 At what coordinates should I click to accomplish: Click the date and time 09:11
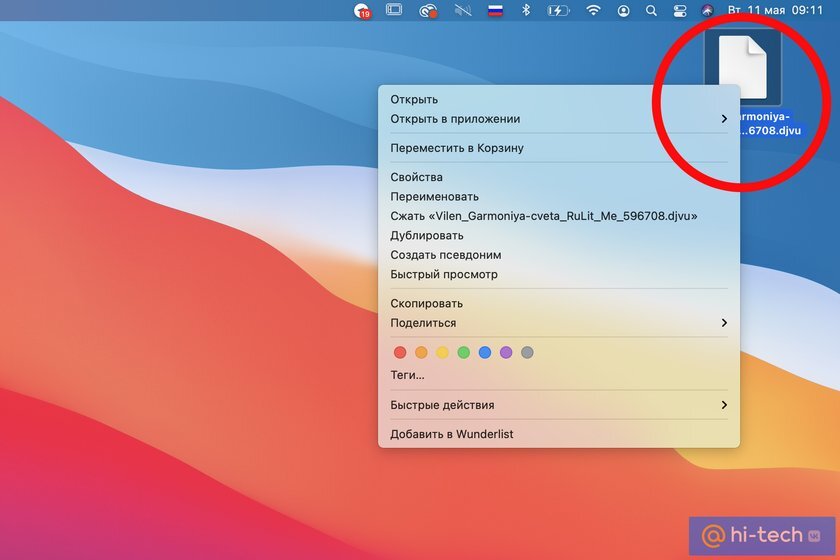pos(775,10)
